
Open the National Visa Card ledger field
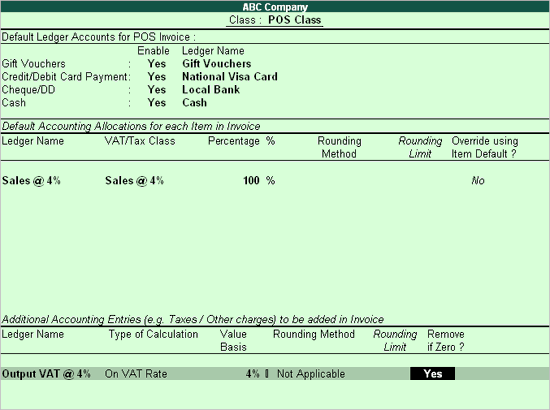(230, 76)
